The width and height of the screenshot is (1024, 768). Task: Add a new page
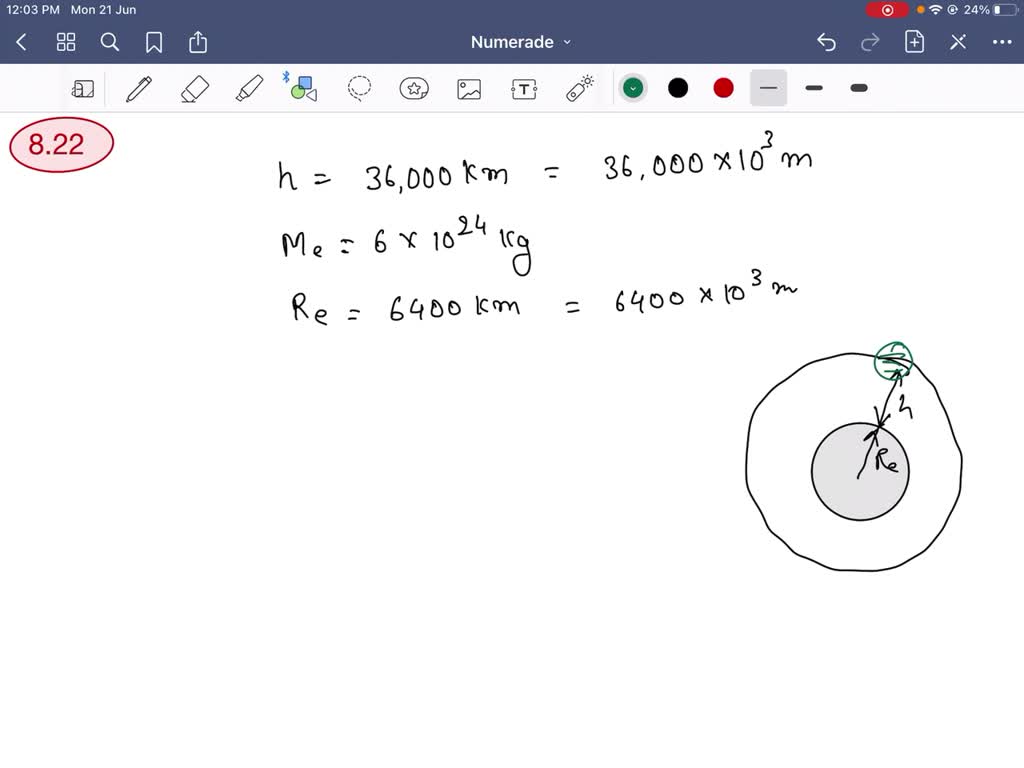[914, 42]
